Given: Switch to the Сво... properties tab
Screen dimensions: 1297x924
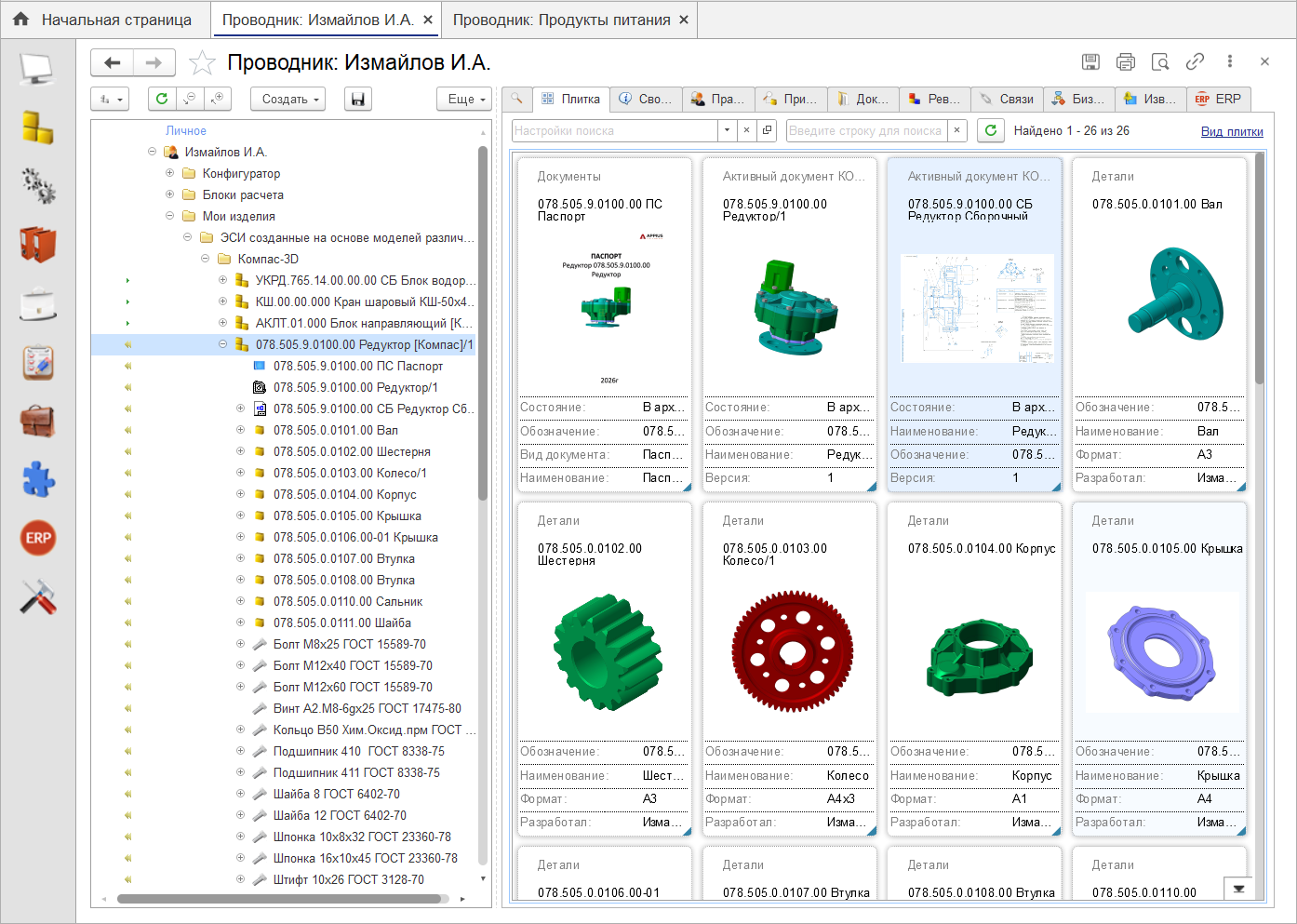Looking at the screenshot, I should [646, 99].
